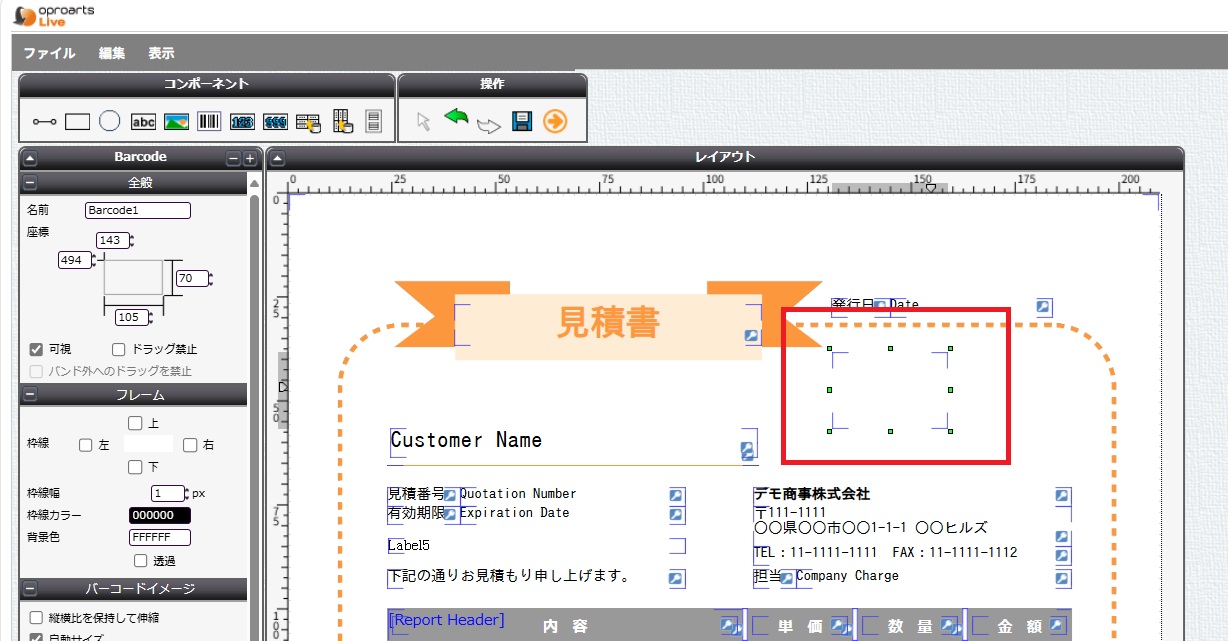Viewport: 1228px width, 641px height.
Task: Check the 透過 transparency checkbox
Action: pyautogui.click(x=140, y=561)
